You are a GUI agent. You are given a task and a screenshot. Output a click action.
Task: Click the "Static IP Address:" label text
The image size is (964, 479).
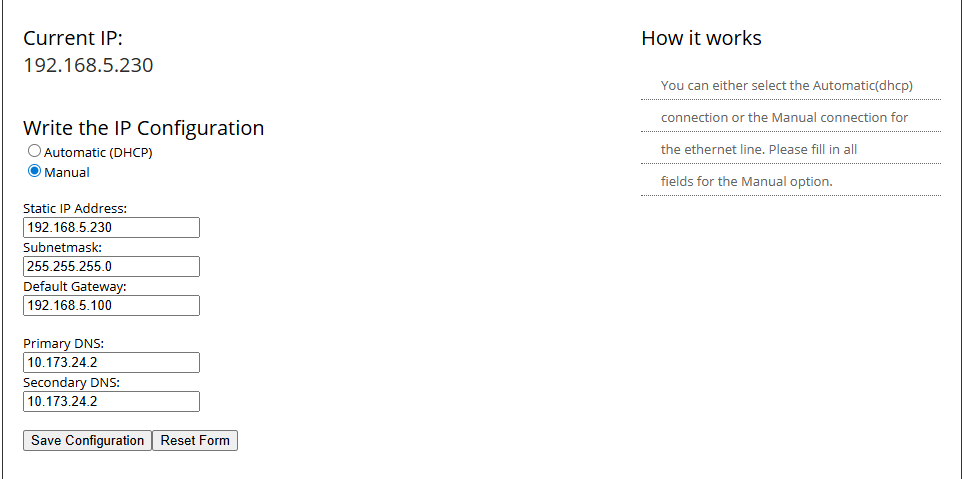pyautogui.click(x=75, y=209)
